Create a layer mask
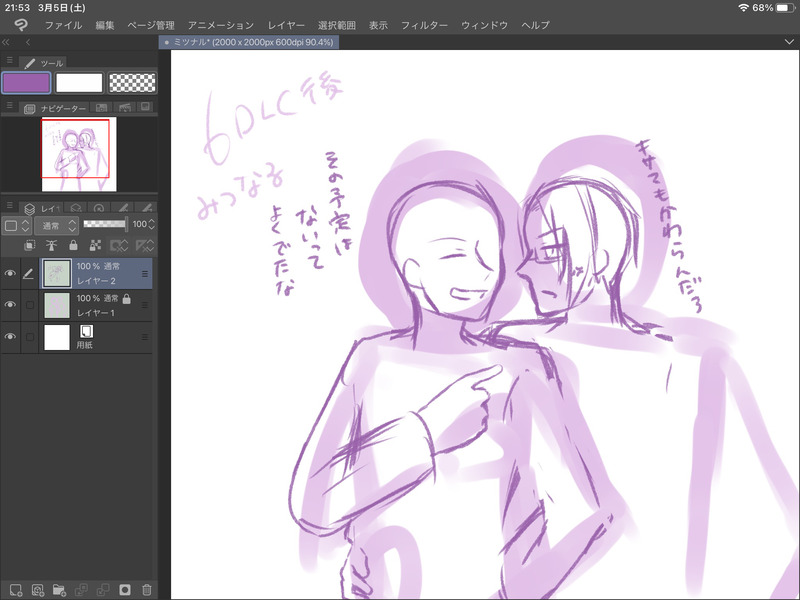Viewport: 800px width, 600px height. (x=124, y=590)
